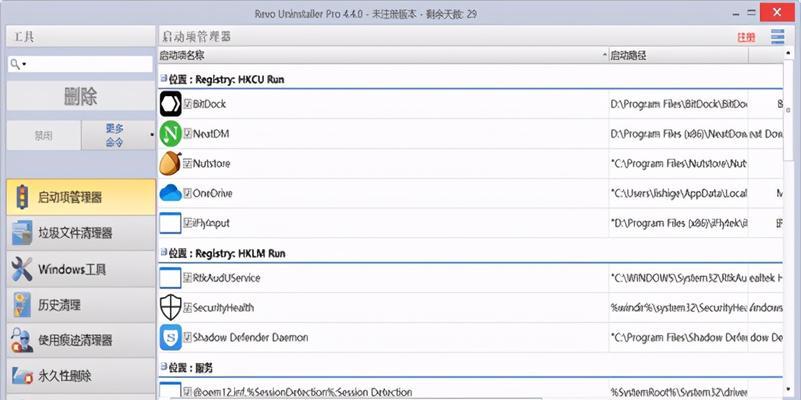Switch to Windows工具

tap(81, 269)
